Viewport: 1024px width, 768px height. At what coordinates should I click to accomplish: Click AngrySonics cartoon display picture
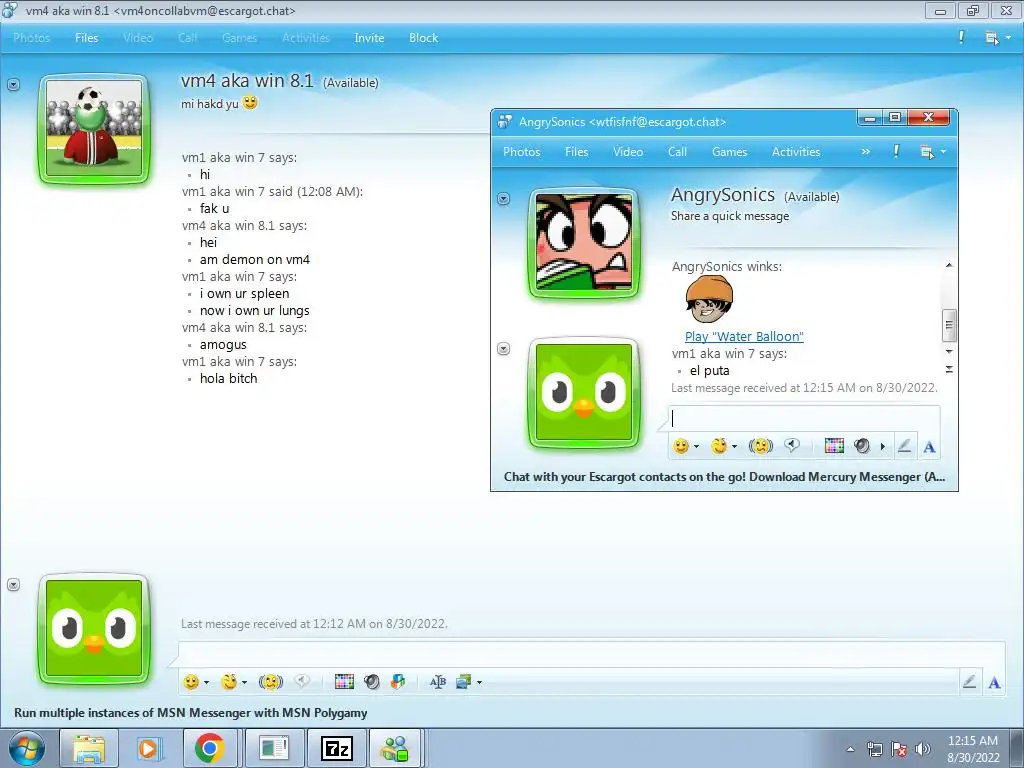[584, 242]
